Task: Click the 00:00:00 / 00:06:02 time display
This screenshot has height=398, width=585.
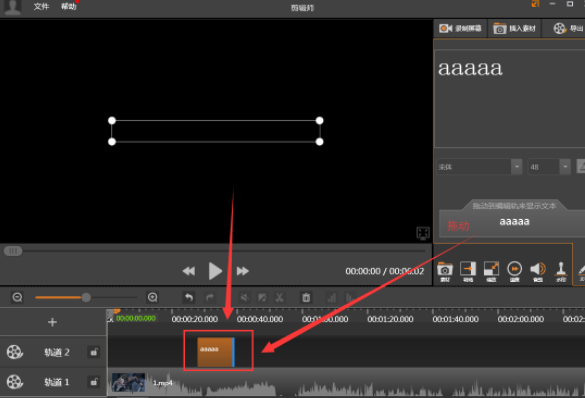Action: pos(385,271)
